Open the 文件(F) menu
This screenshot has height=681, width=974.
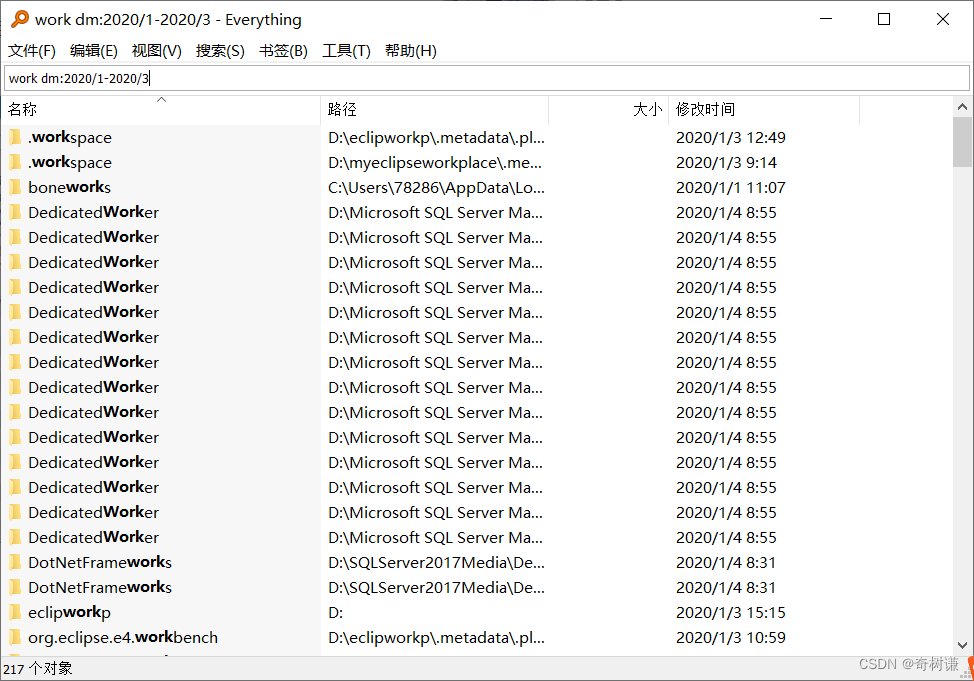coord(32,51)
